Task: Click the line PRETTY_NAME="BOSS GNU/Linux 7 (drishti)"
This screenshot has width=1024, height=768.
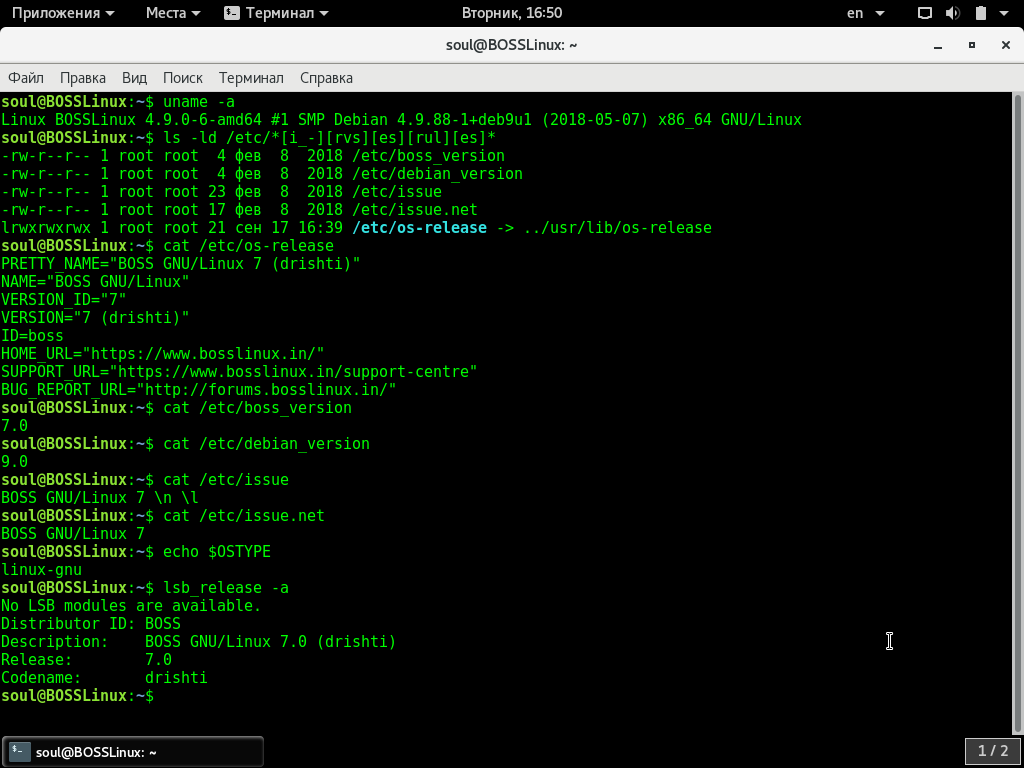Action: (181, 264)
